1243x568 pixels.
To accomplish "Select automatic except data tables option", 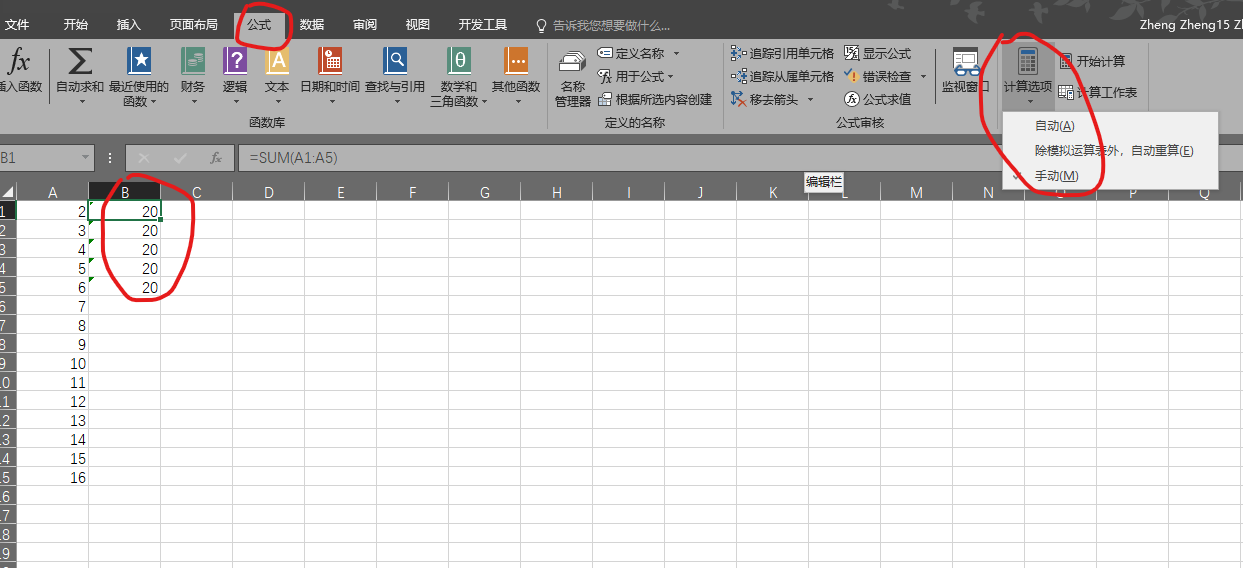I will (x=1114, y=151).
